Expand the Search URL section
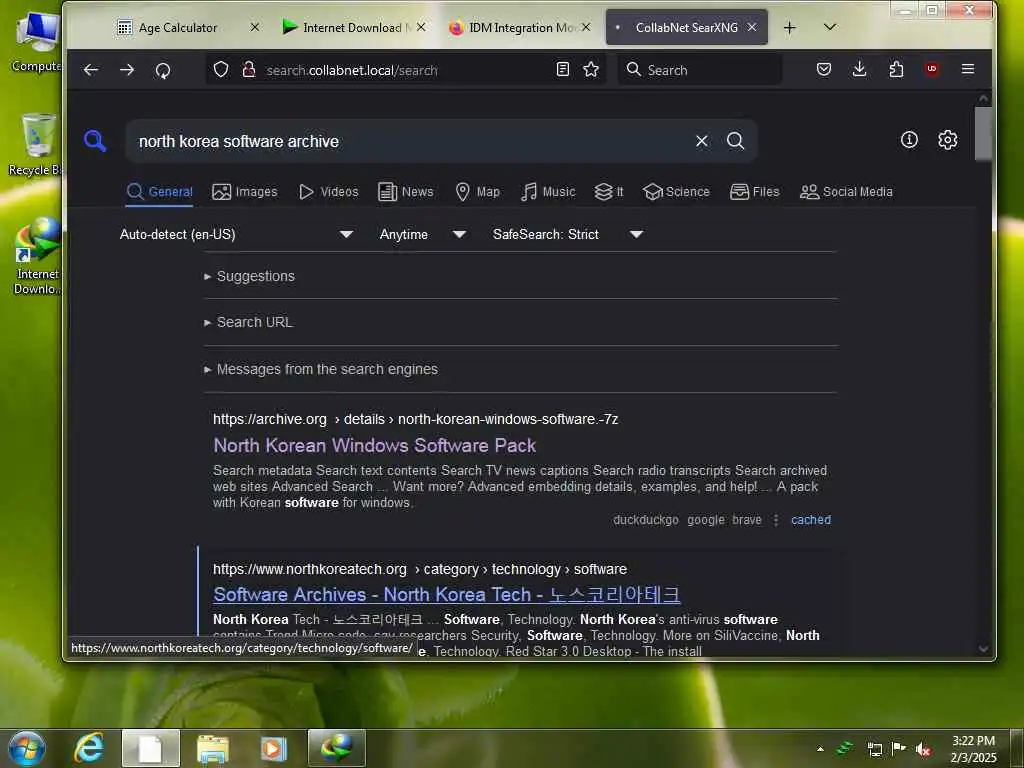Image resolution: width=1024 pixels, height=768 pixels. [x=248, y=322]
